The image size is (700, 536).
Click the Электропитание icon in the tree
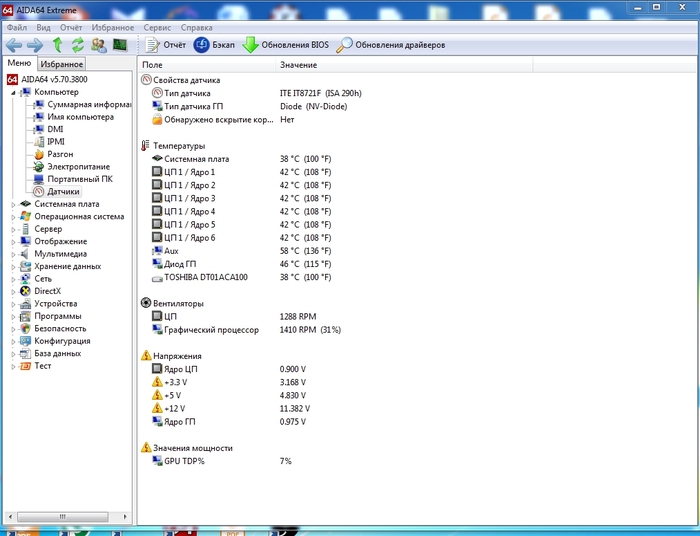point(39,167)
